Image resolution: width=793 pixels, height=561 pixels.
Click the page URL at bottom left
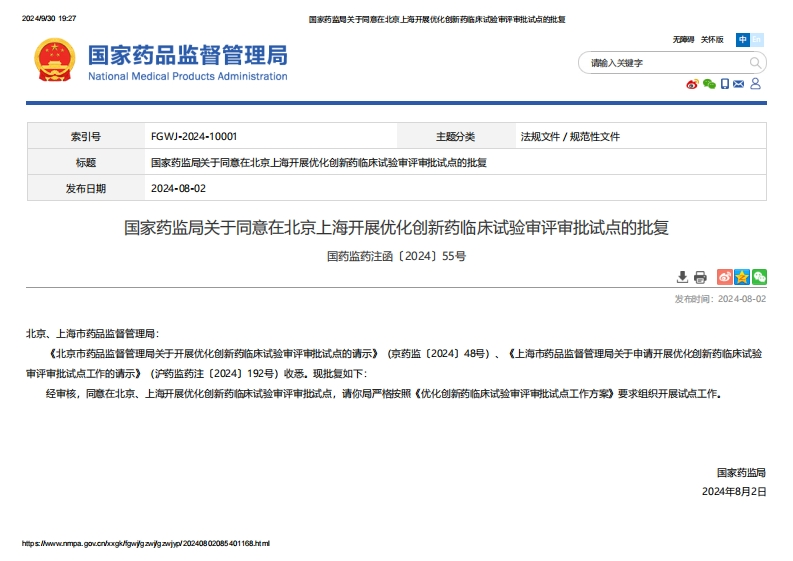coord(146,543)
